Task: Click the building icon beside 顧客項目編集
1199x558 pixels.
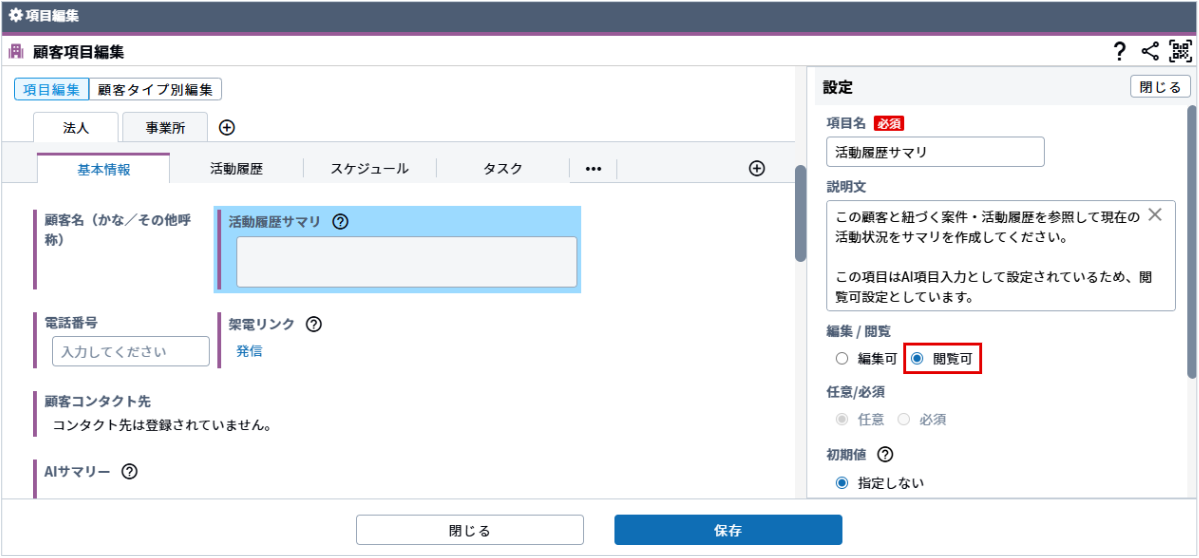Action: click(17, 52)
